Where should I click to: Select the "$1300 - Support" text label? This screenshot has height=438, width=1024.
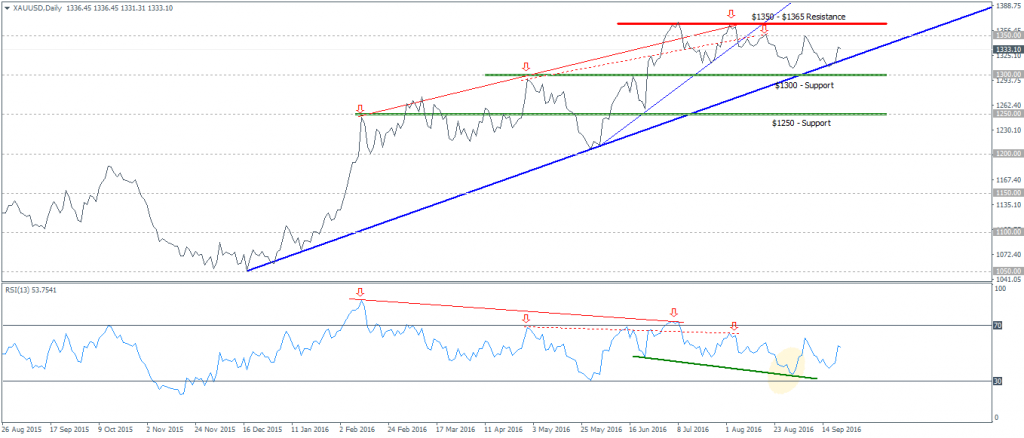click(x=804, y=86)
